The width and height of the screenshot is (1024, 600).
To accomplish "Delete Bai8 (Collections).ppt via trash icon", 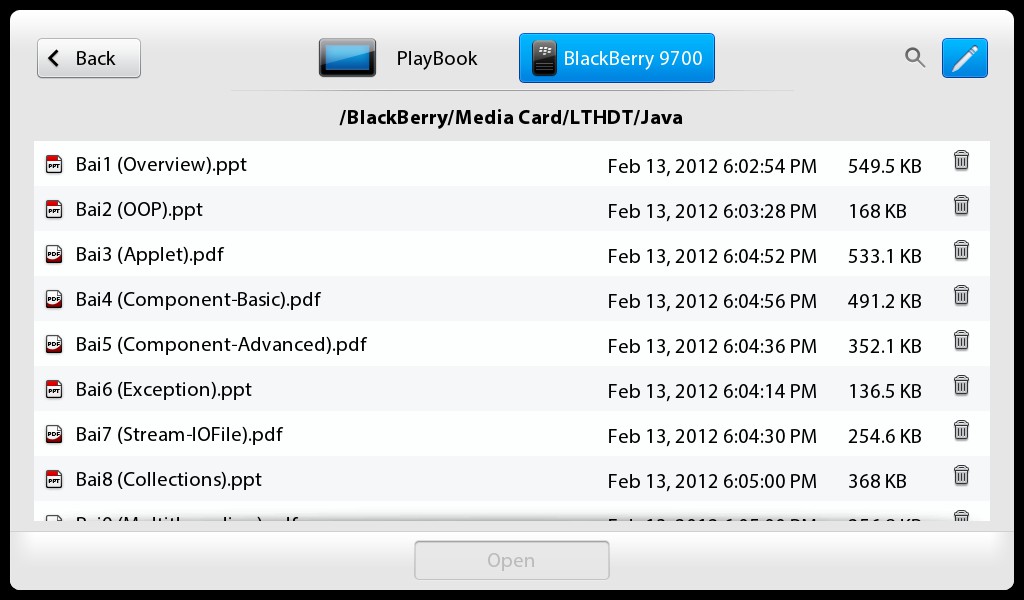I will [x=961, y=475].
